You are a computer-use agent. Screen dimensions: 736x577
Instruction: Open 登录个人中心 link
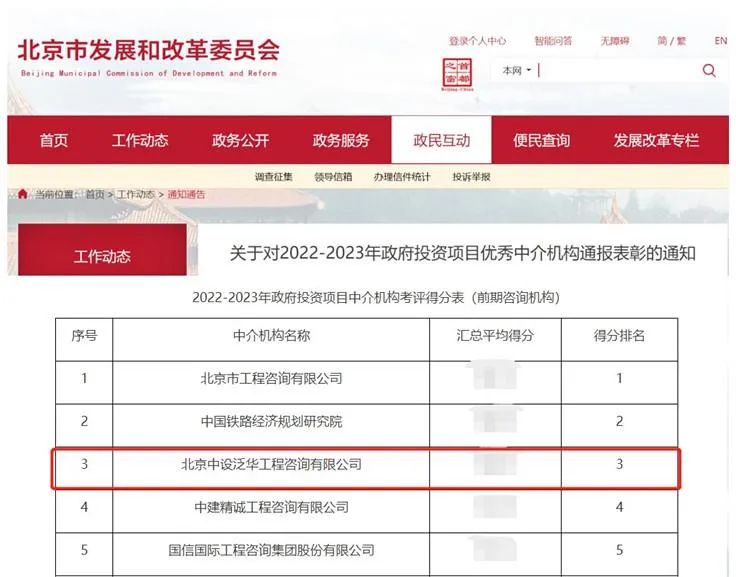[x=477, y=41]
